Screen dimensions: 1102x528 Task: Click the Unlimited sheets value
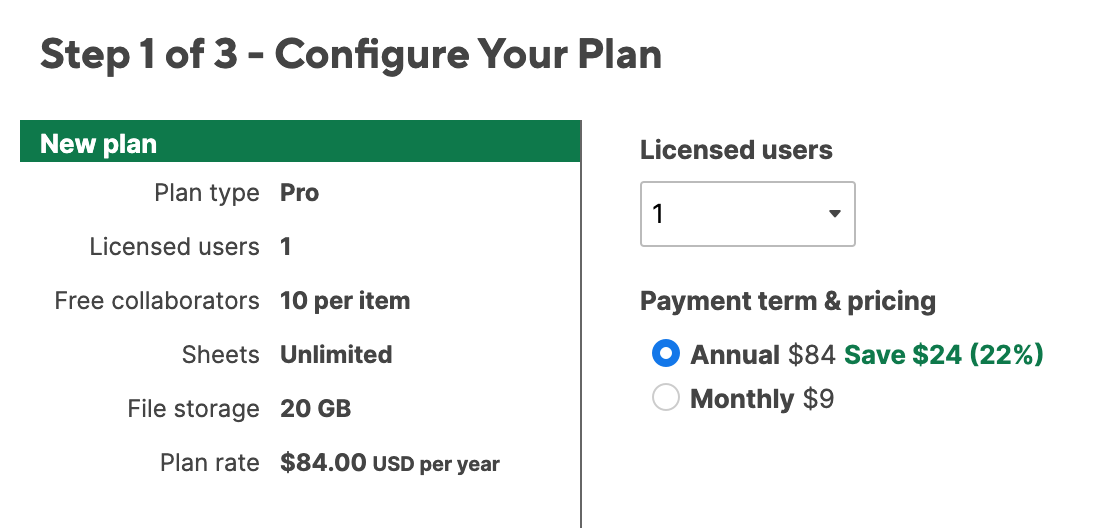click(x=336, y=355)
